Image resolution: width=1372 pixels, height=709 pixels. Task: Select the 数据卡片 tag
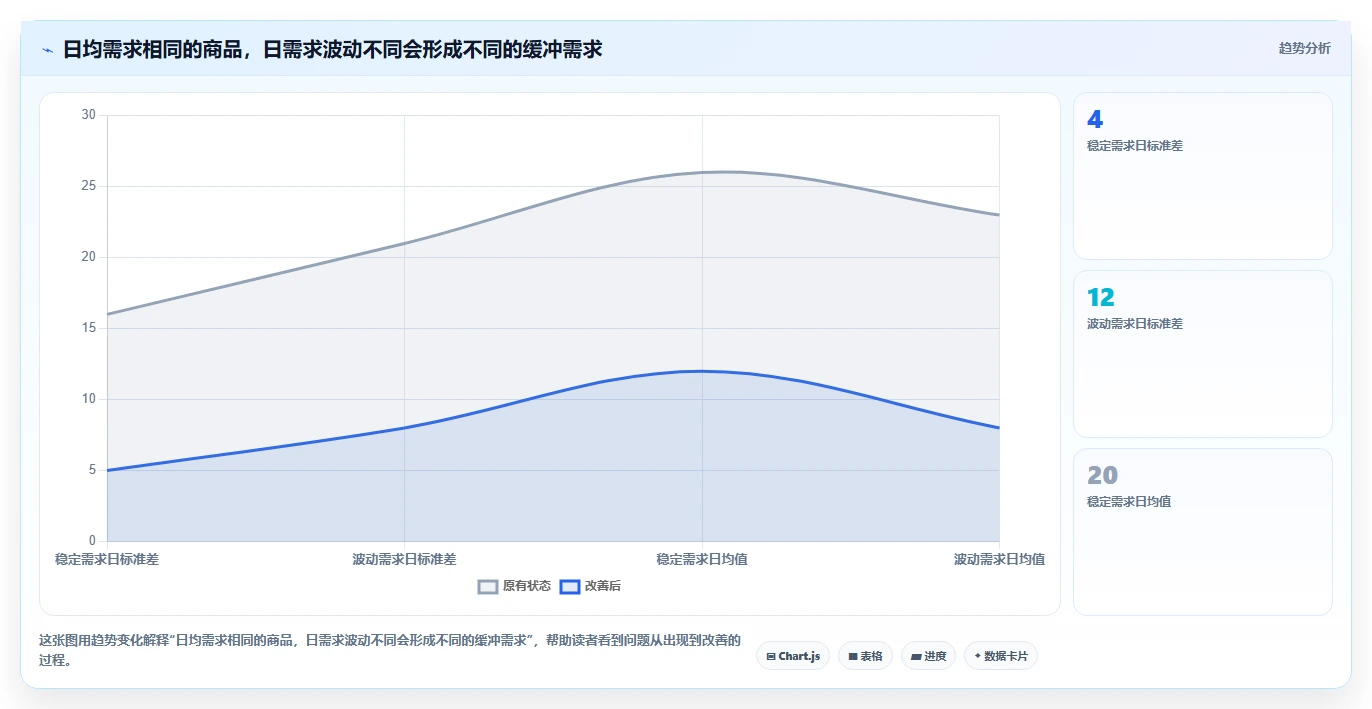[1001, 656]
